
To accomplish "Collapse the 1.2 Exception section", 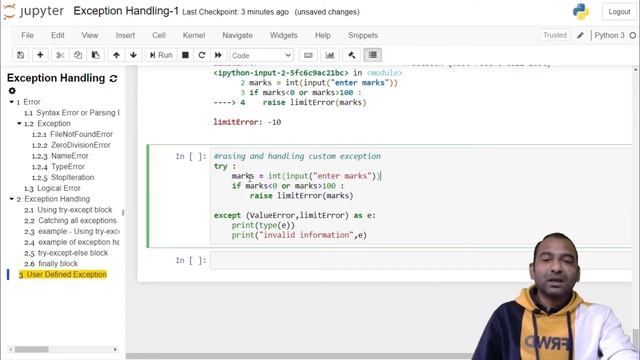I will pos(19,123).
